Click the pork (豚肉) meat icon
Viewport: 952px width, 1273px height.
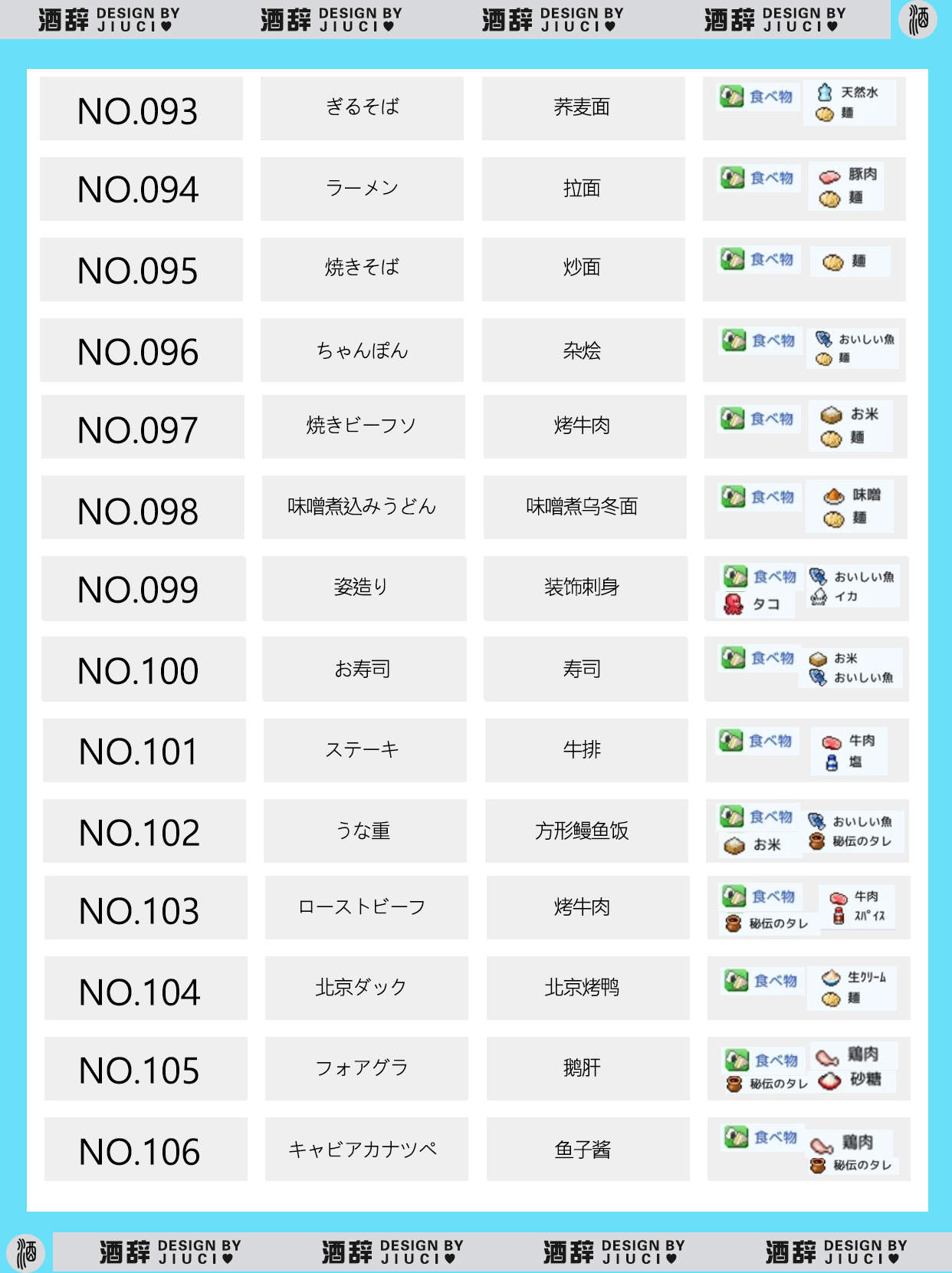(x=829, y=176)
